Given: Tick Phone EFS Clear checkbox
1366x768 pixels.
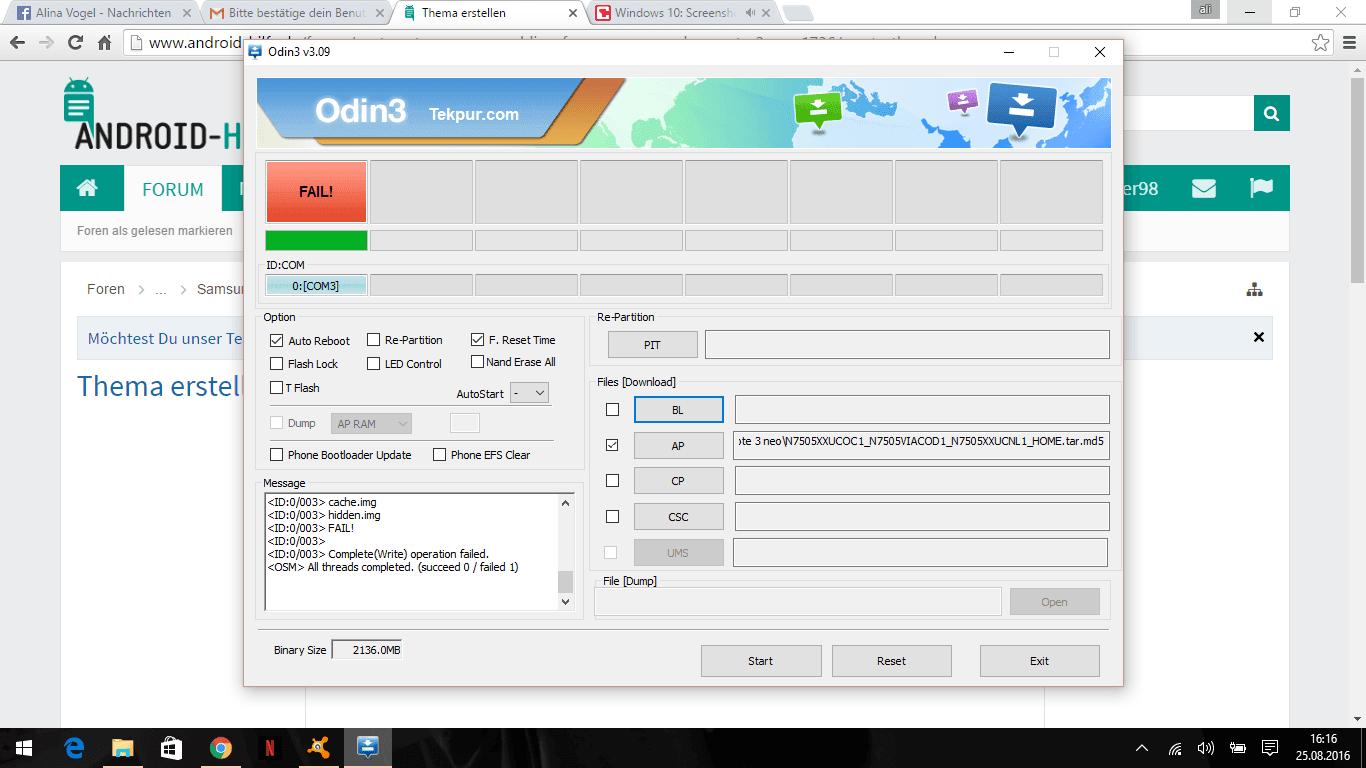Looking at the screenshot, I should (x=440, y=455).
